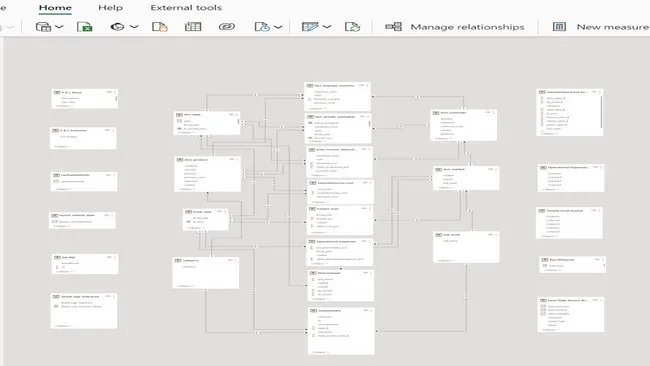Select the dim_market table header
The height and width of the screenshot is (366, 650).
466,169
